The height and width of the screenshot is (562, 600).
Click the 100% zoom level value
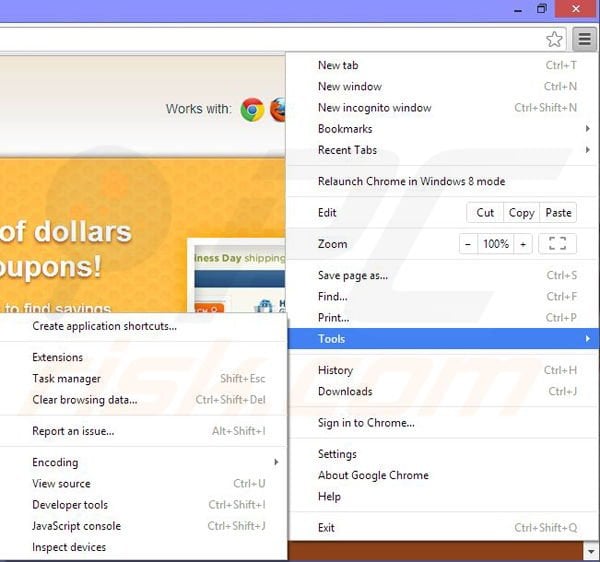tap(496, 244)
